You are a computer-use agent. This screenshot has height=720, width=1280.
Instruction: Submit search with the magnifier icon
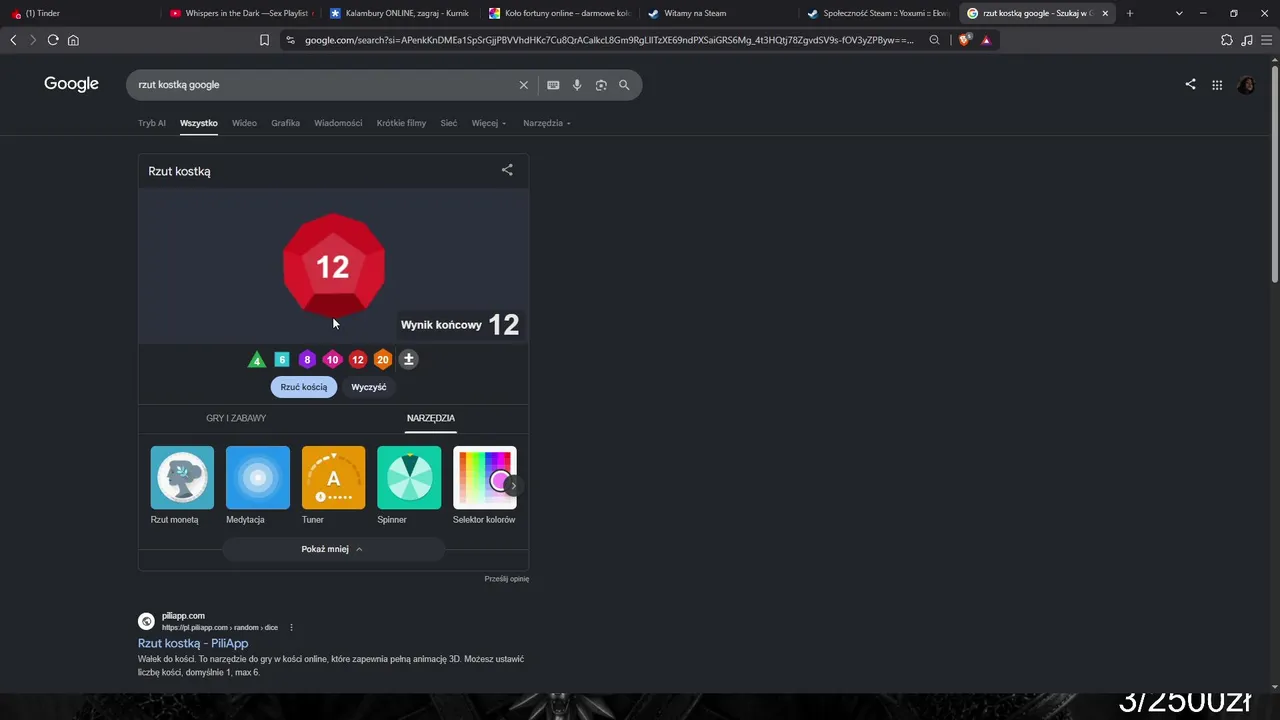[x=624, y=85]
